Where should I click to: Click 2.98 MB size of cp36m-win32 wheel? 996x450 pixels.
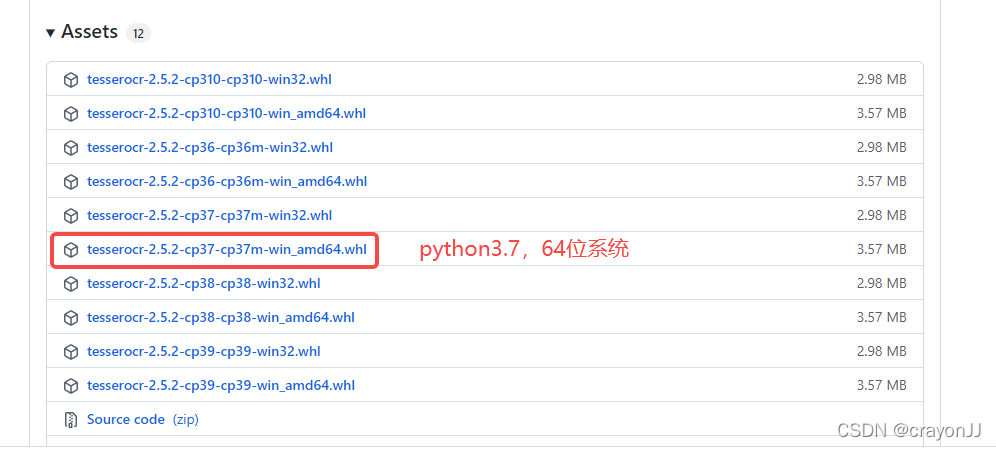(881, 147)
